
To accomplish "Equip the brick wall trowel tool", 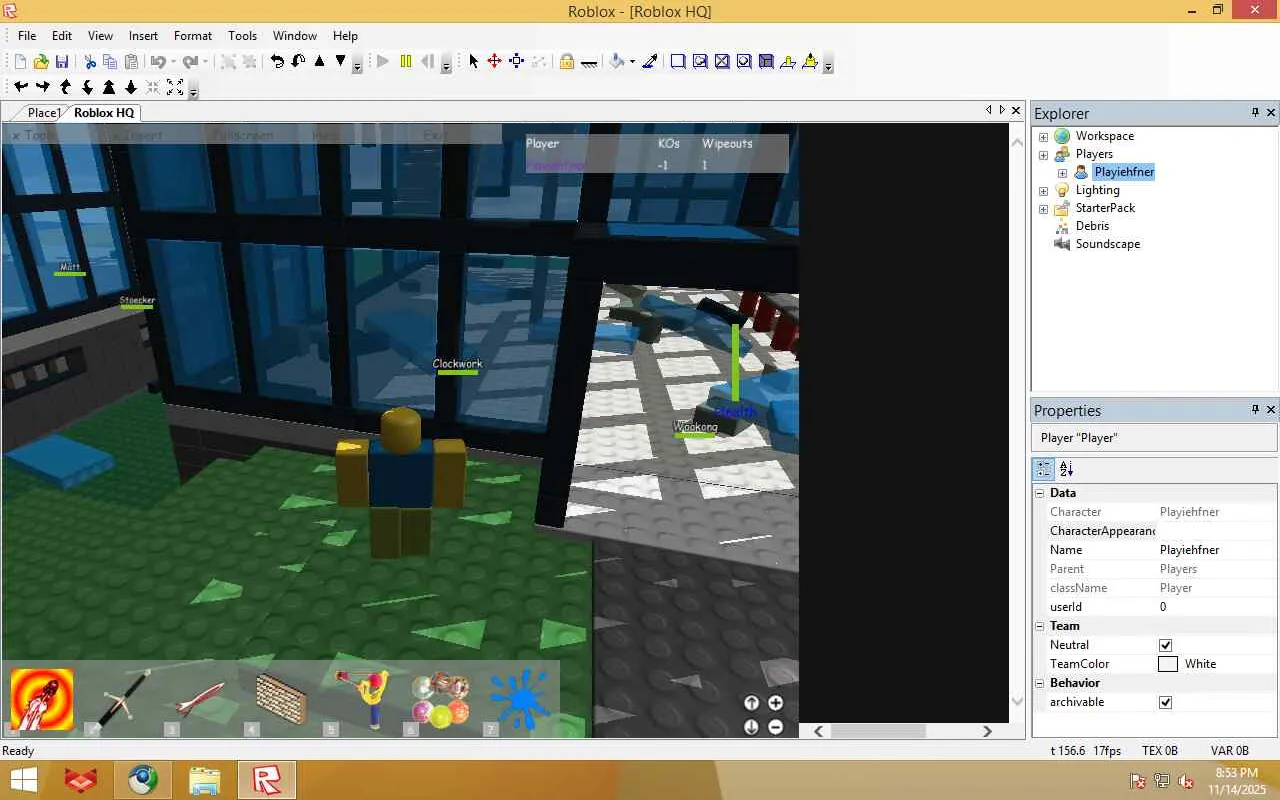I will click(x=279, y=698).
